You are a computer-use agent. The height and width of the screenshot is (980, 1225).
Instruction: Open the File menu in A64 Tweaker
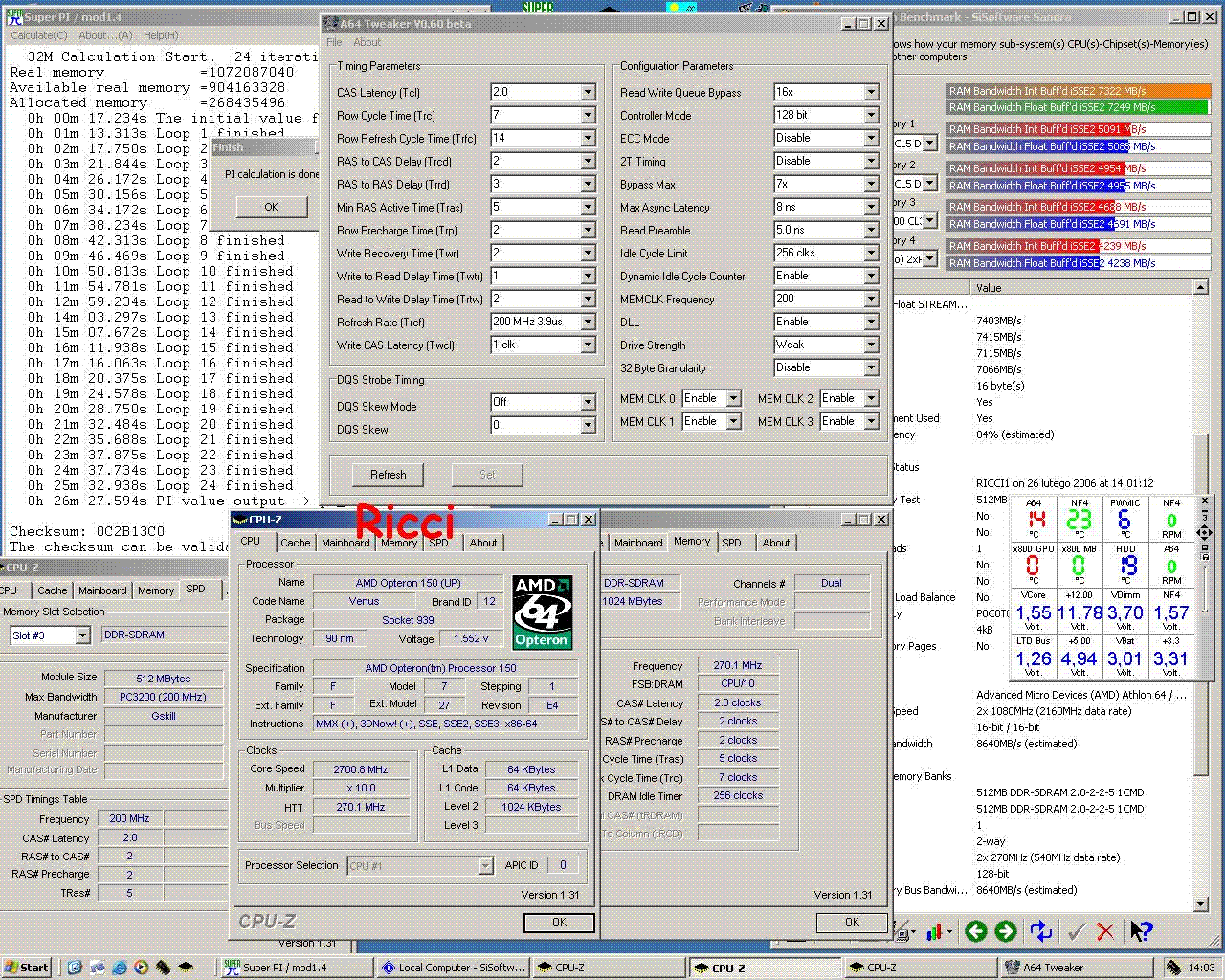click(334, 42)
